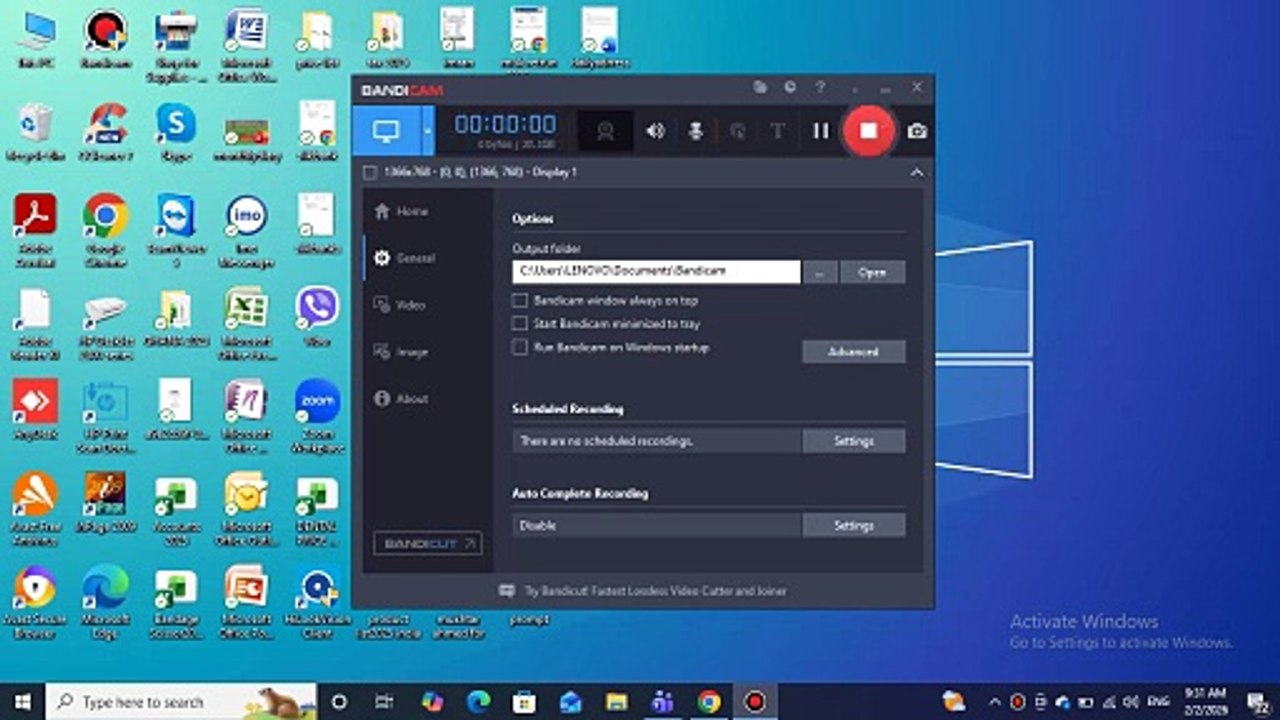Open Bandicam help question mark
This screenshot has width=1280, height=720.
820,88
